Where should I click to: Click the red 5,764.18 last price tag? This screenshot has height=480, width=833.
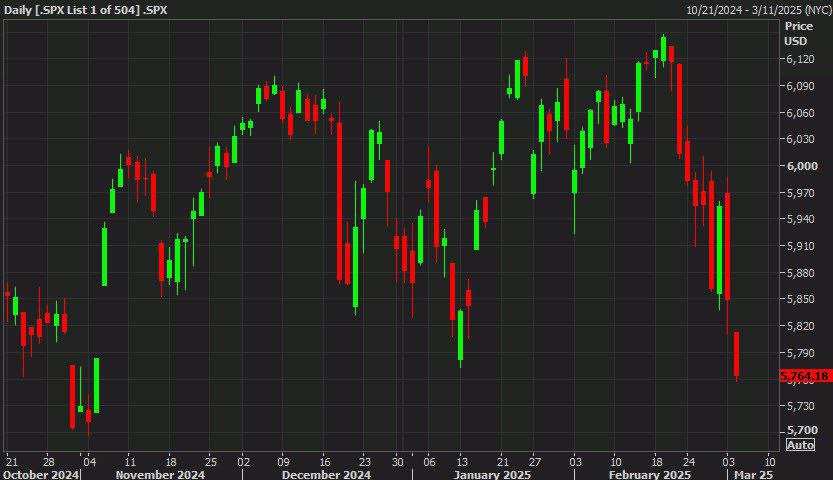805,376
